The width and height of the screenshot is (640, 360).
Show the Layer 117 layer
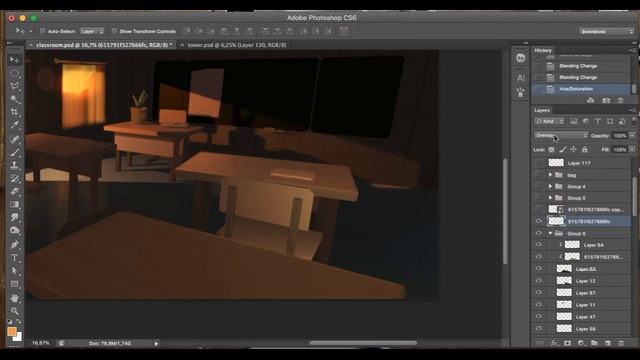click(x=539, y=162)
